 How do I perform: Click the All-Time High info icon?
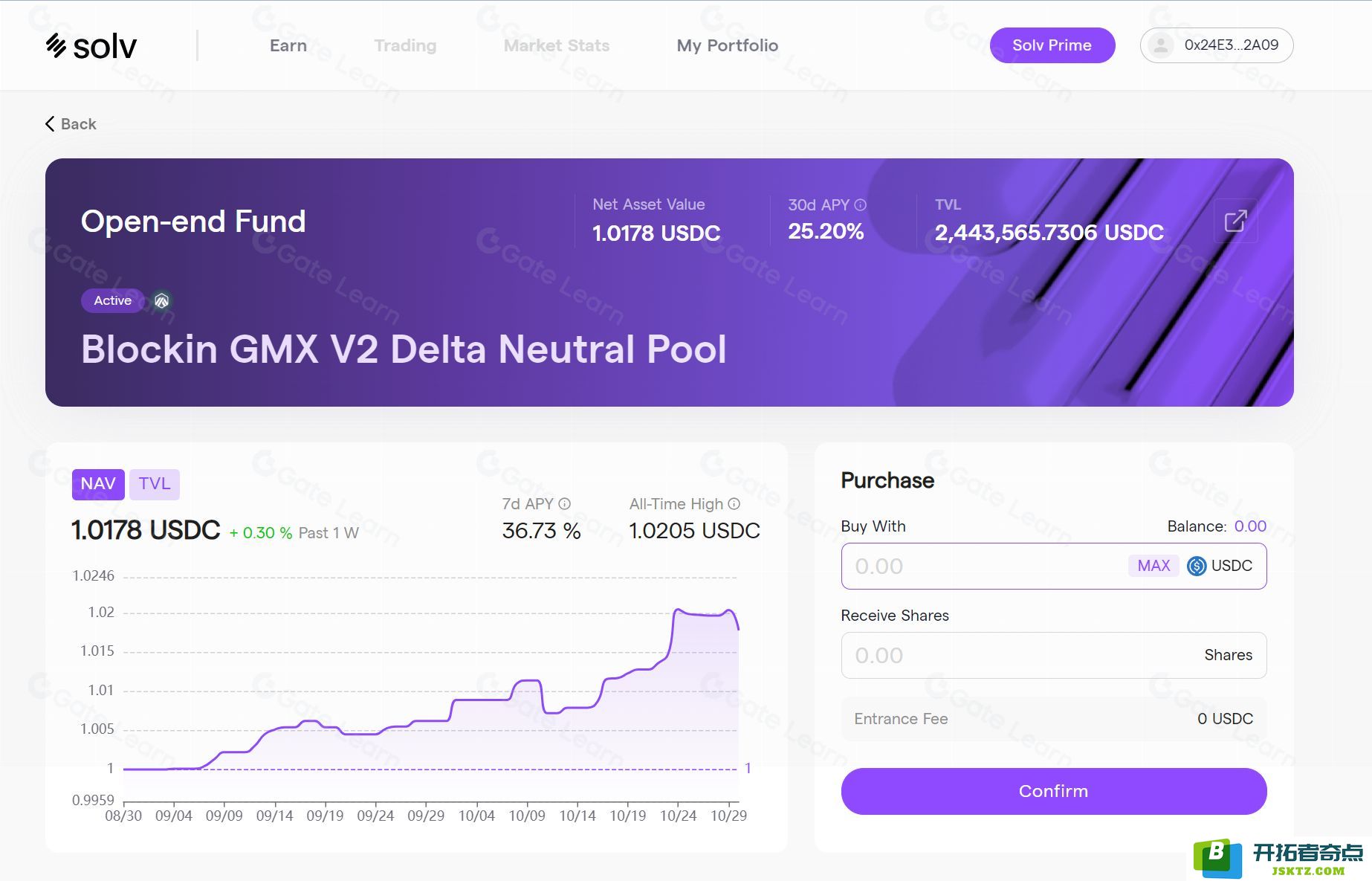(734, 504)
